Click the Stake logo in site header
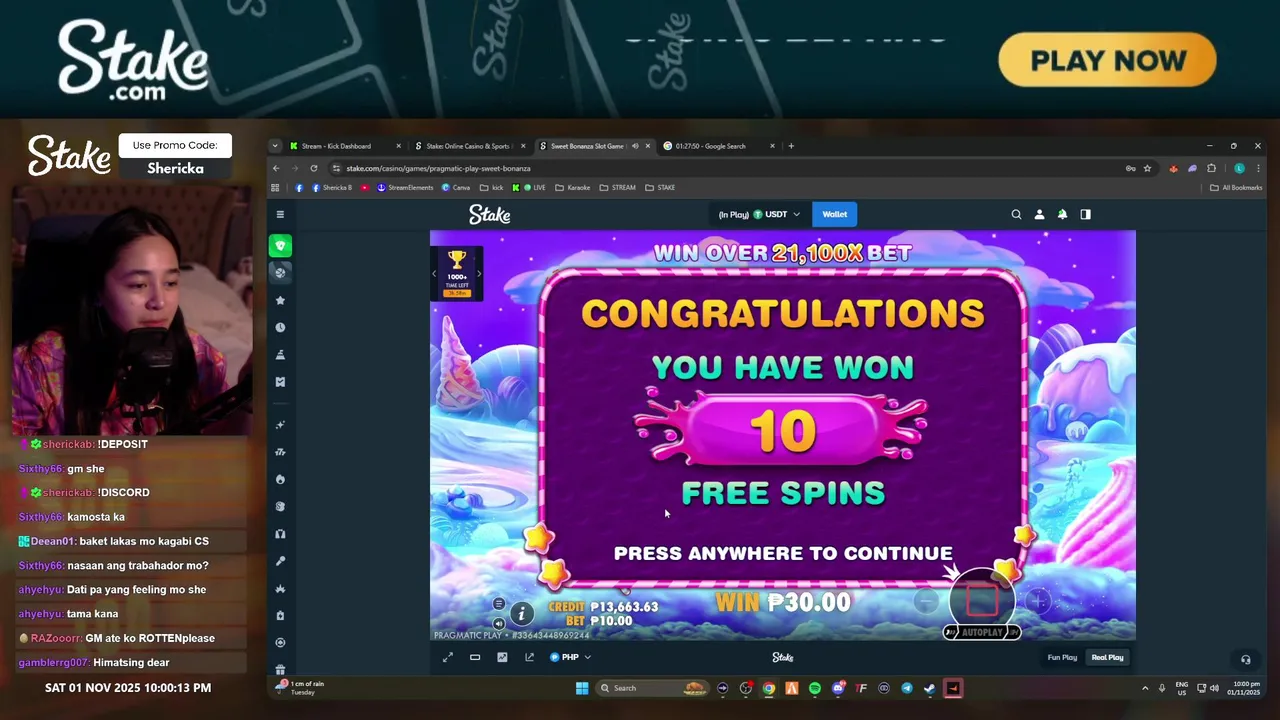The width and height of the screenshot is (1280, 720). click(490, 214)
